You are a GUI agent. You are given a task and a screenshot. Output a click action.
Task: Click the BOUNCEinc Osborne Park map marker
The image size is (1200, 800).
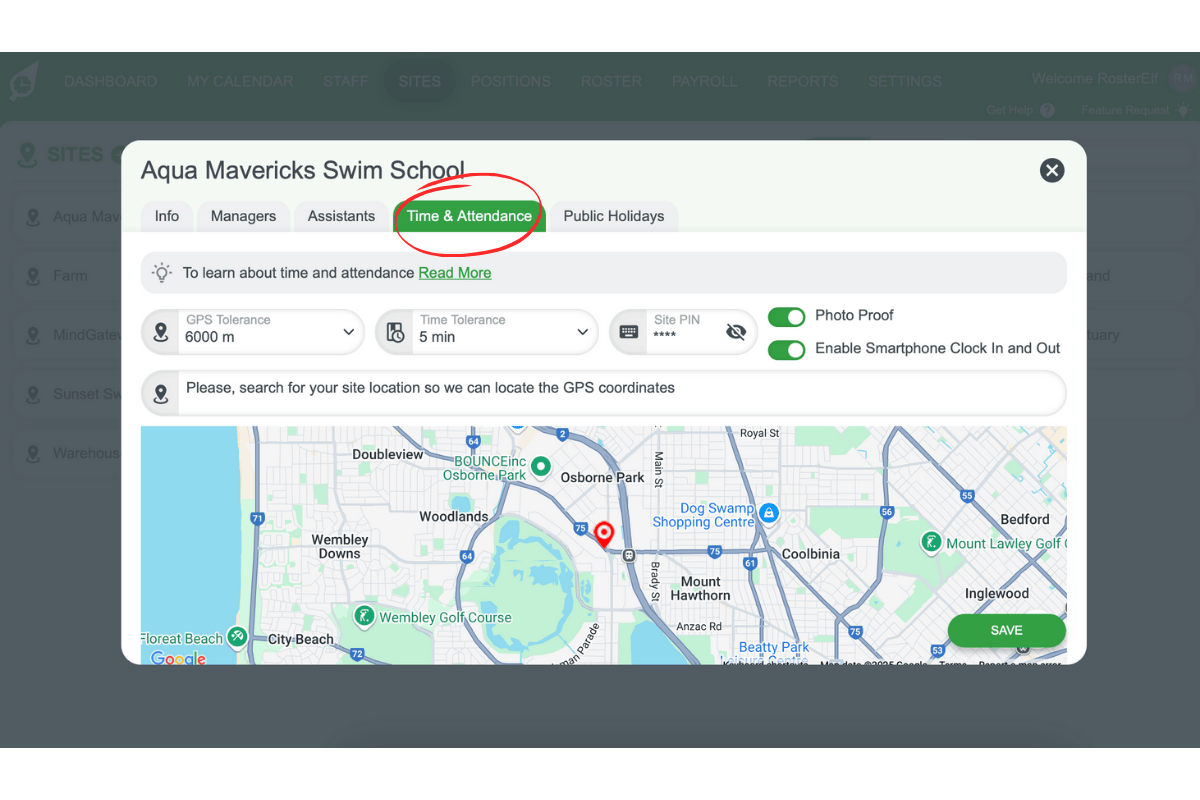click(x=541, y=466)
